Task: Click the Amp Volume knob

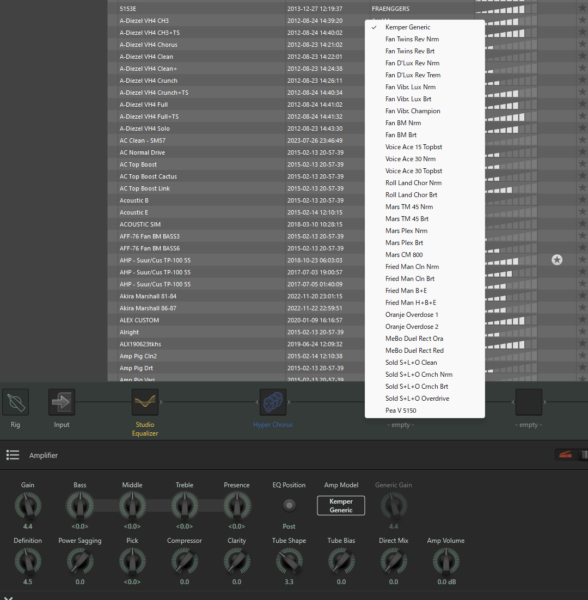Action: pos(446,561)
